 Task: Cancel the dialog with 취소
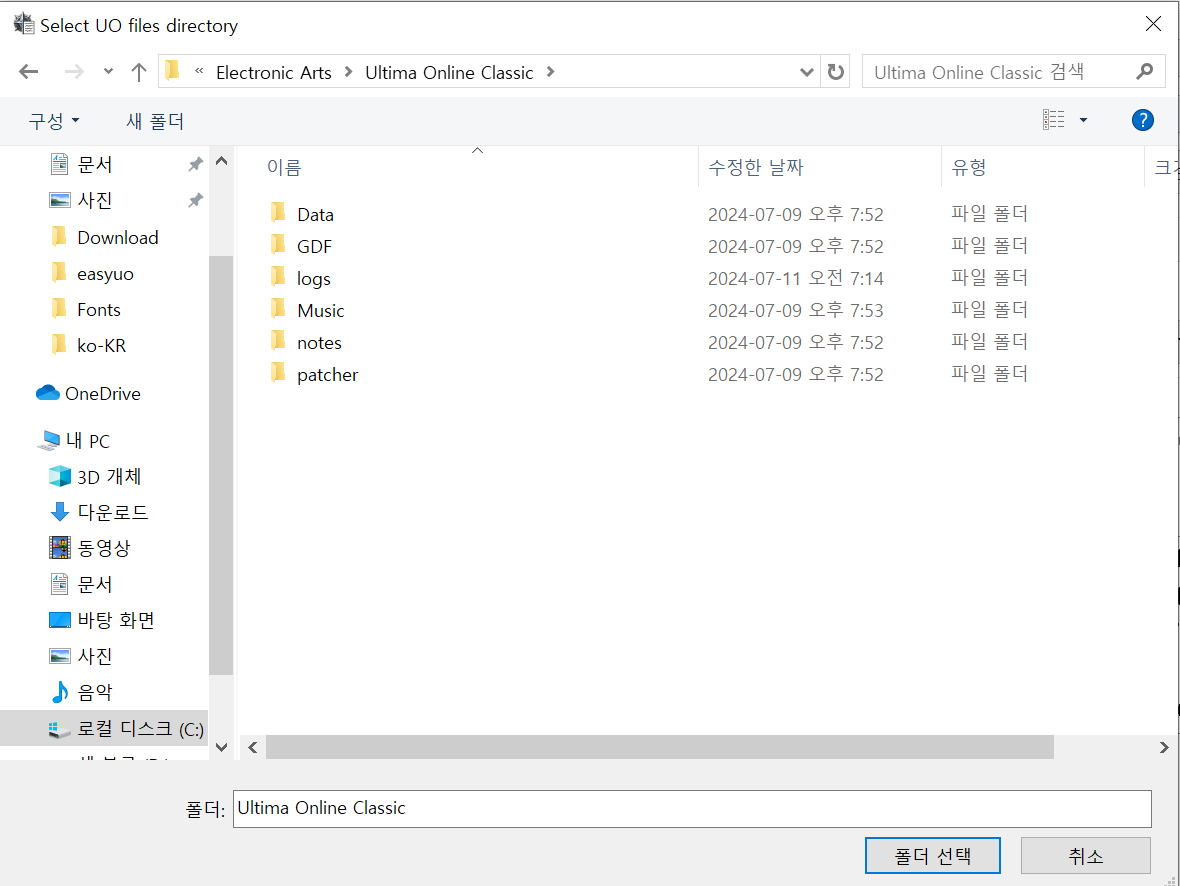(1085, 856)
